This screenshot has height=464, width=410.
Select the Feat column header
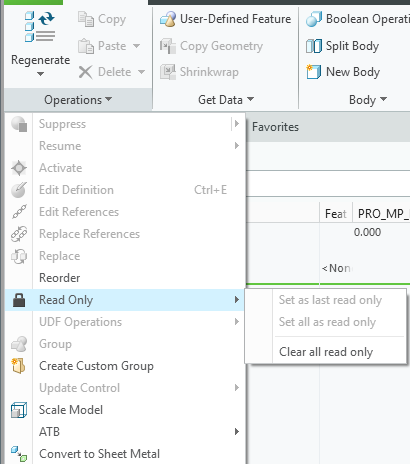click(x=336, y=214)
